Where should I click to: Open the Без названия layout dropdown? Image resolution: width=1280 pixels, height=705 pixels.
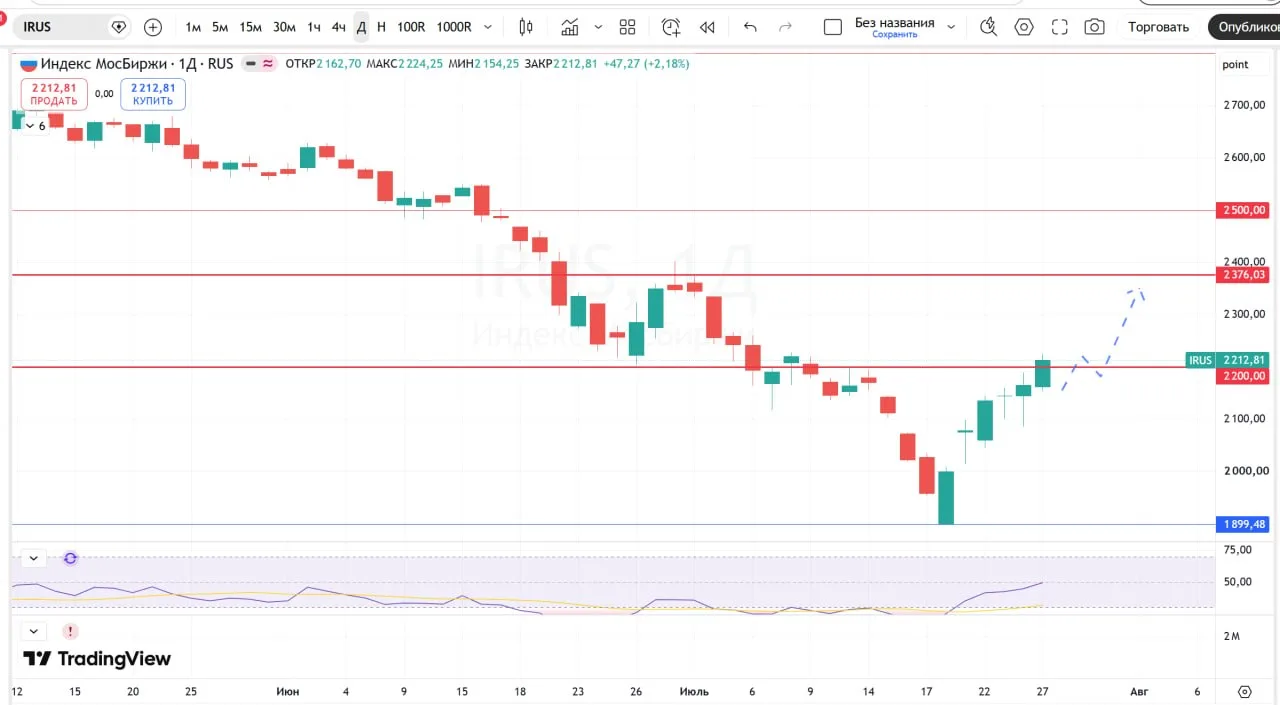[951, 27]
